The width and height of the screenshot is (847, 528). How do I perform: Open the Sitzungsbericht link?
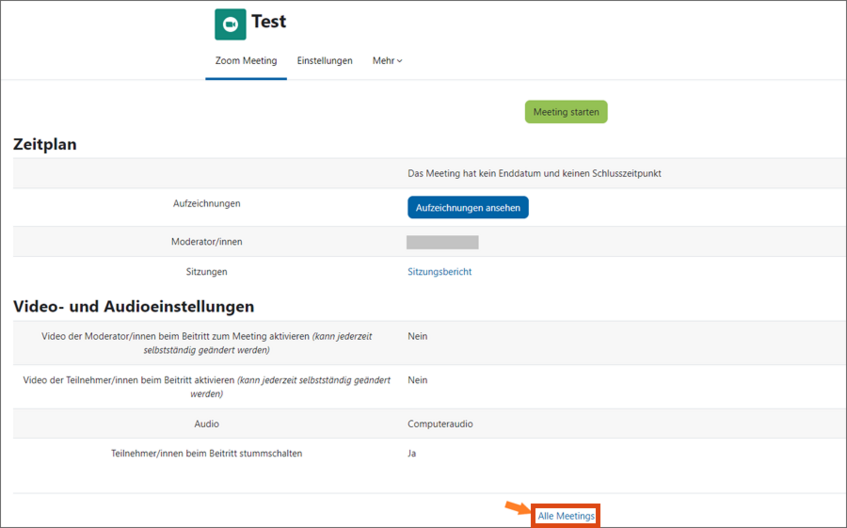pyautogui.click(x=439, y=272)
